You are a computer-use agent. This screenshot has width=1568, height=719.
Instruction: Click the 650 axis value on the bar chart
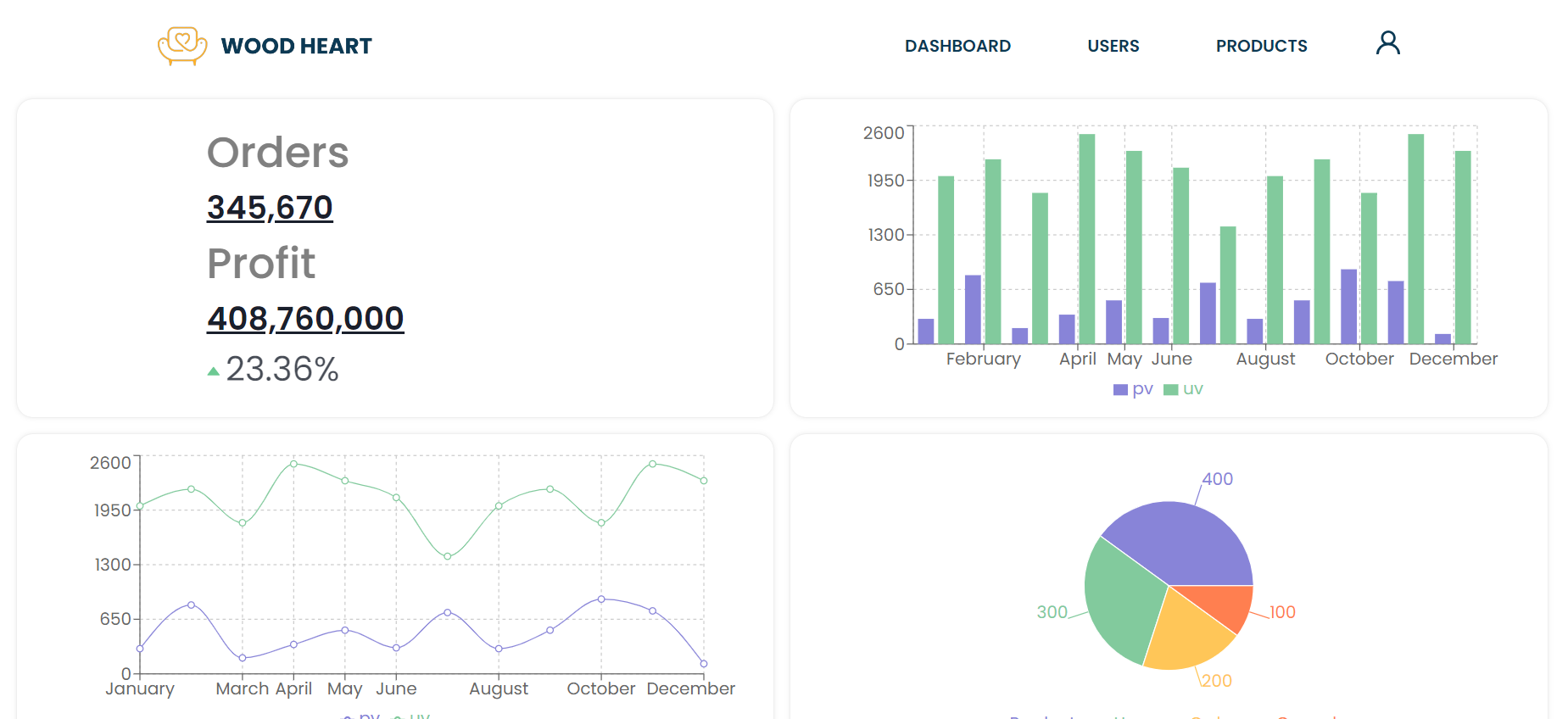pyautogui.click(x=889, y=289)
